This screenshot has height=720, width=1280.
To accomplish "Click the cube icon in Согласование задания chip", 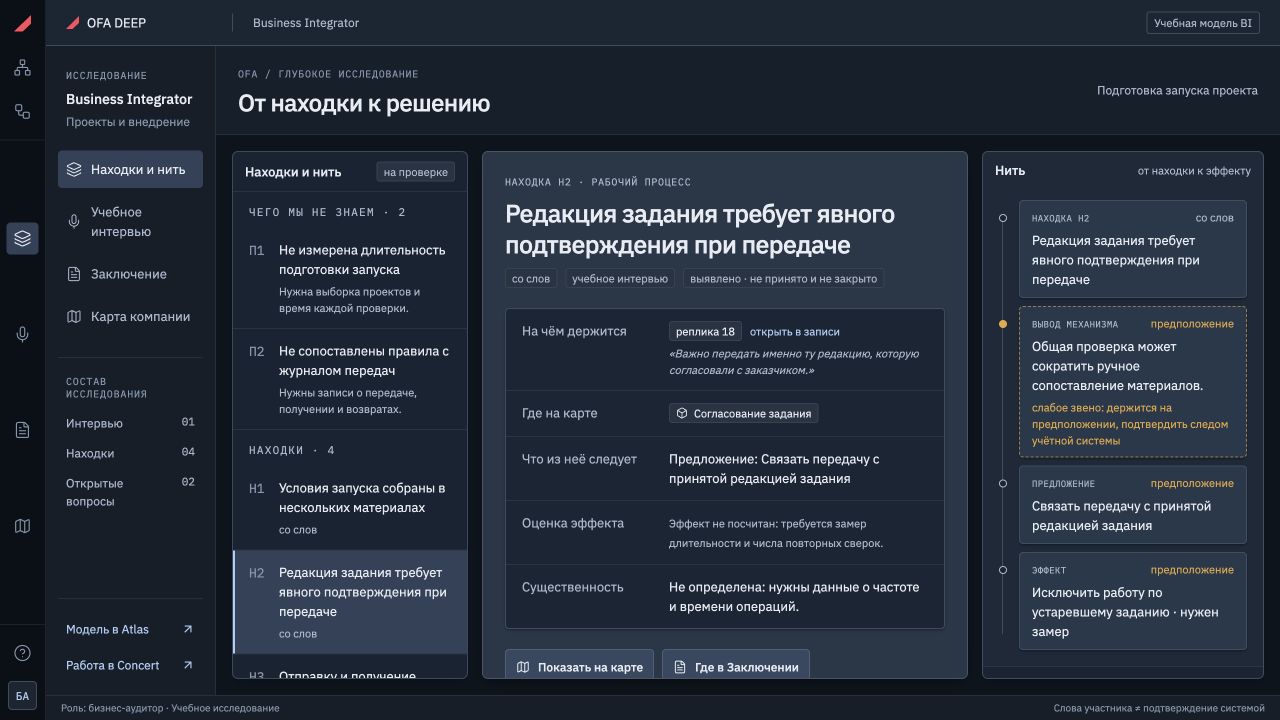I will coord(682,413).
